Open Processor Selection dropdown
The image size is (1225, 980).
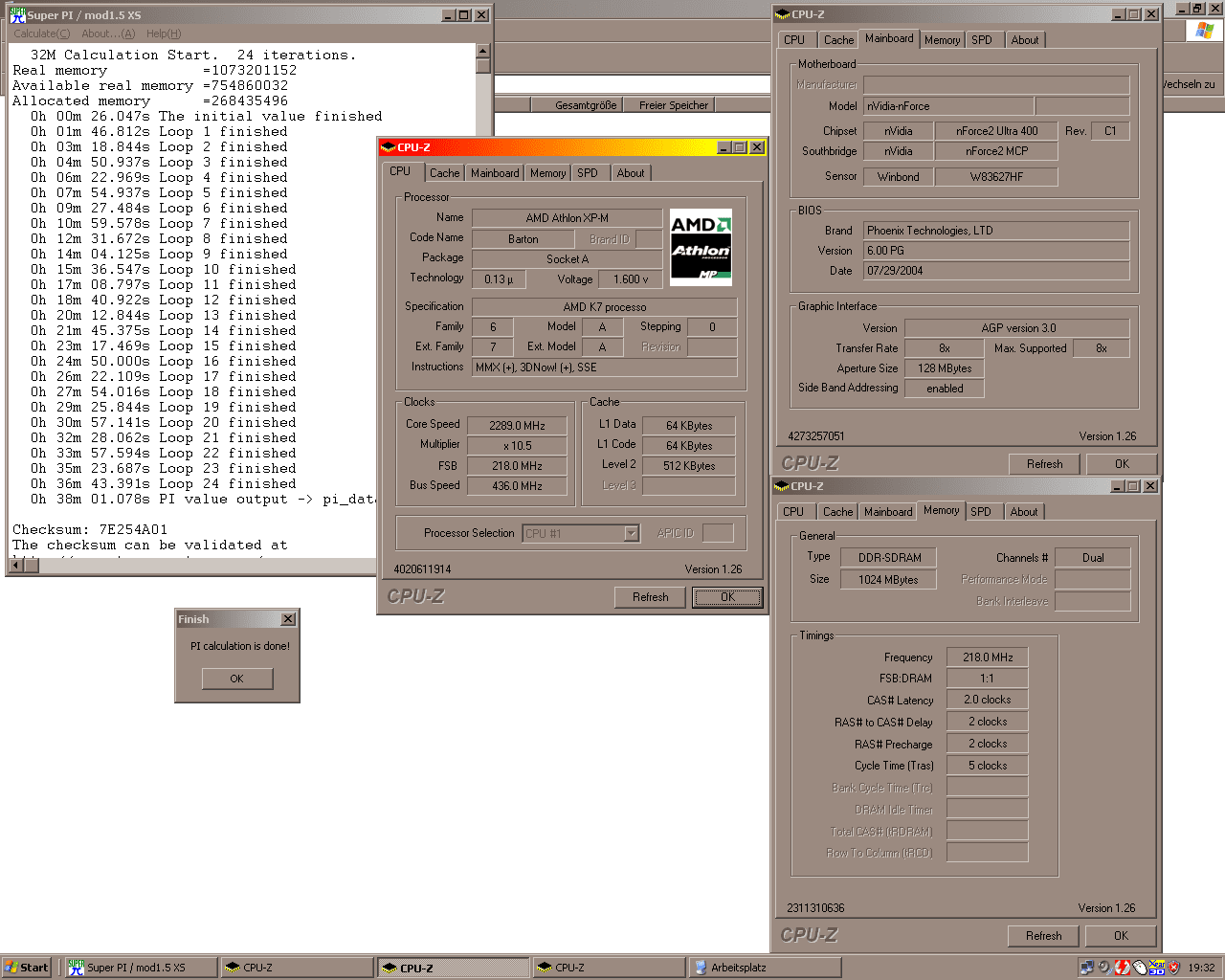(x=632, y=533)
